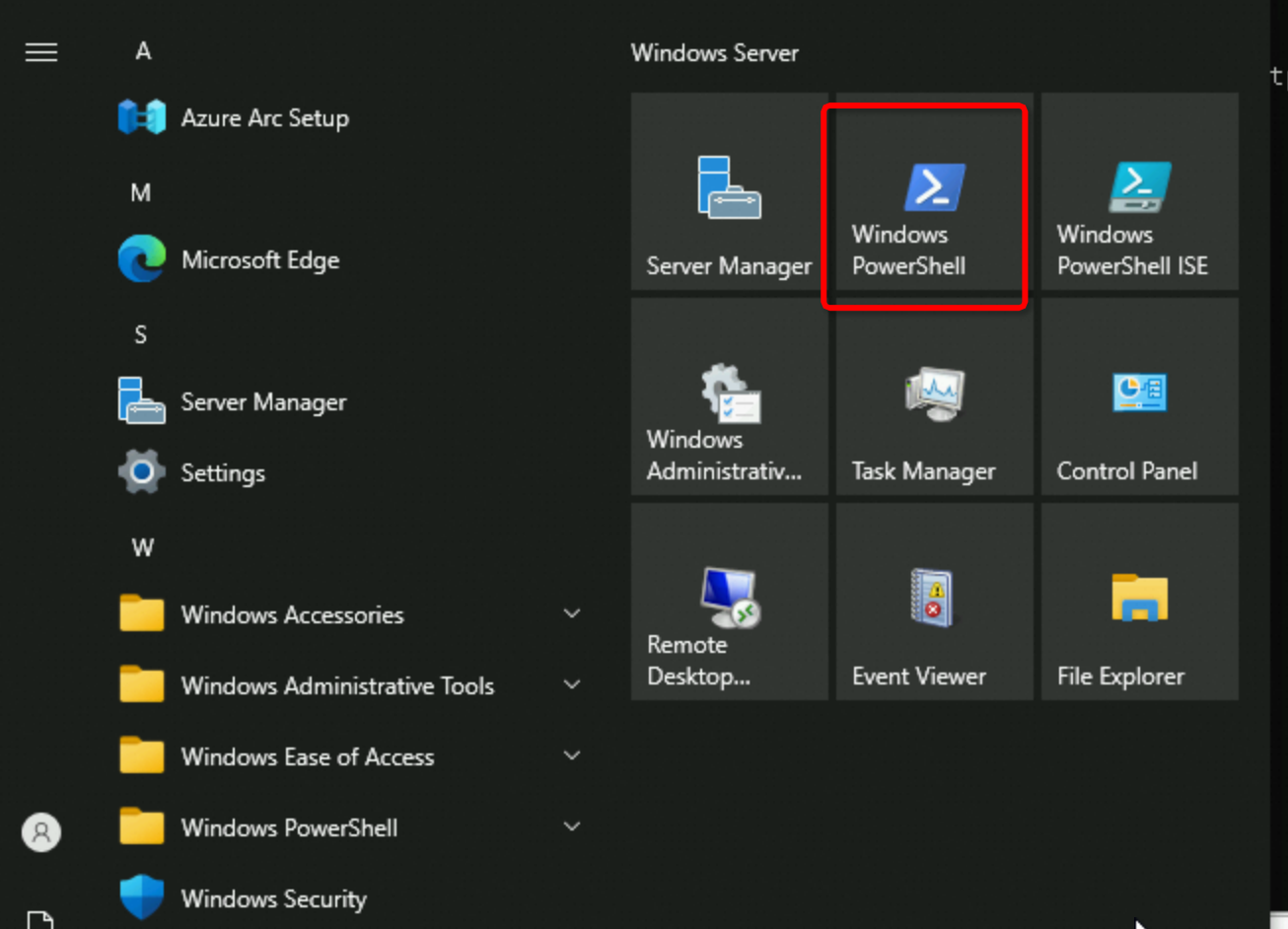Image resolution: width=1288 pixels, height=929 pixels.
Task: Open Microsoft Edge icon in app list
Action: (x=141, y=259)
